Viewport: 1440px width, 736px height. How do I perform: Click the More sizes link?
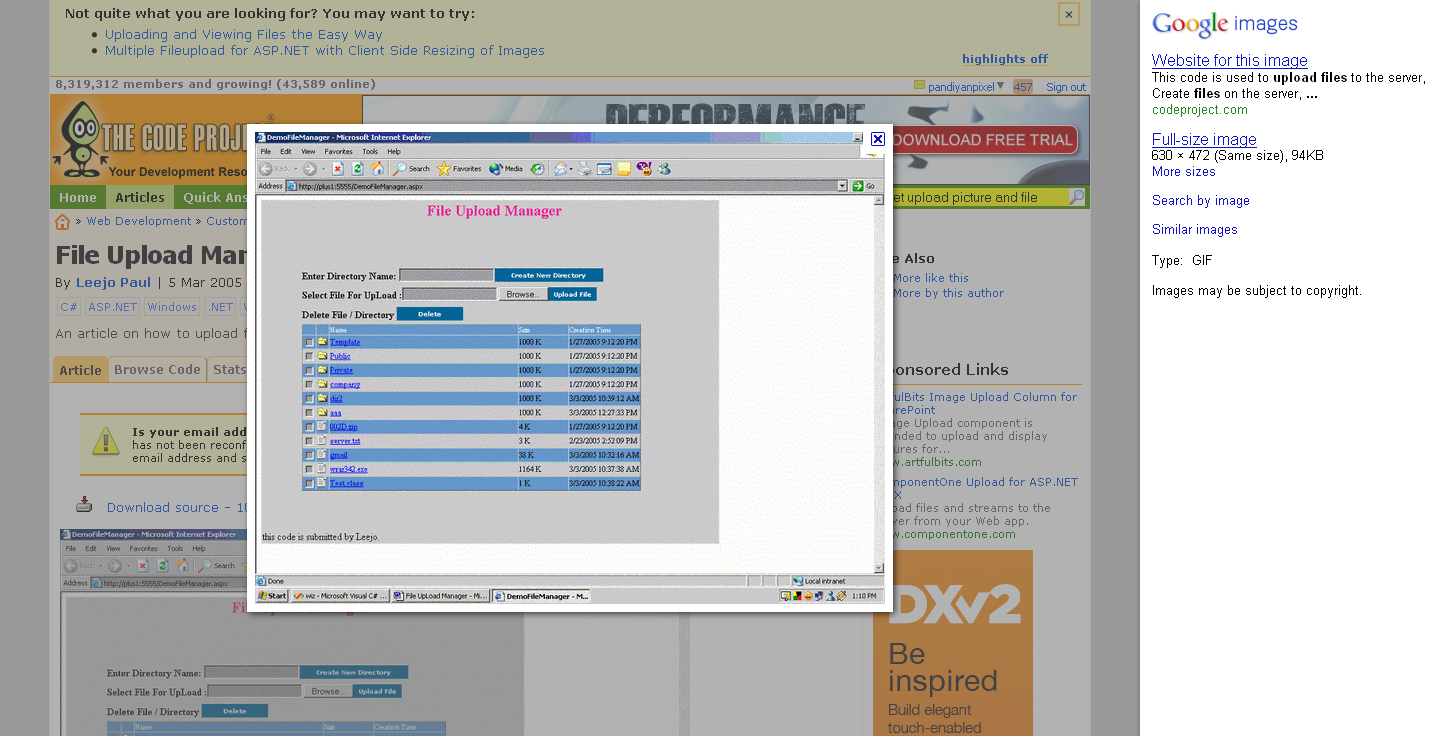1184,172
